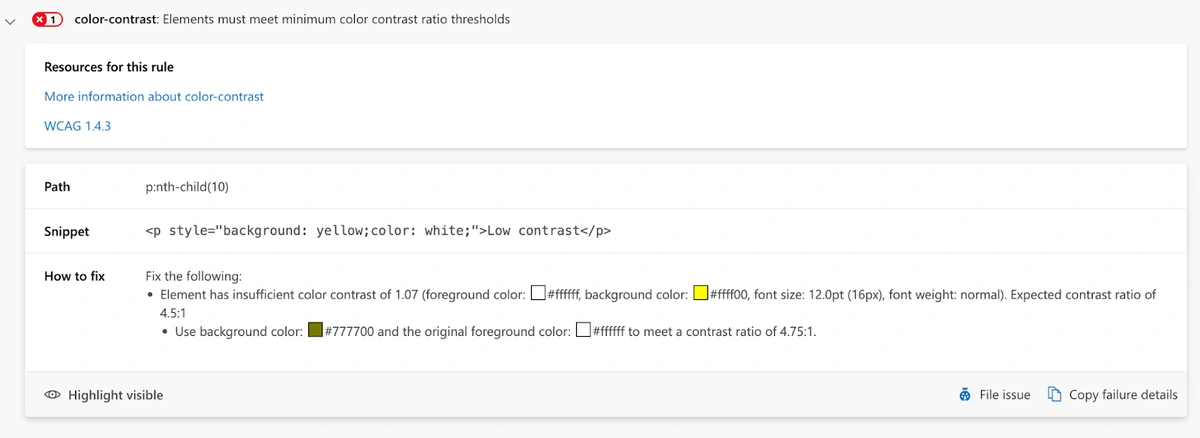Viewport: 1200px width, 438px height.
Task: Click the olive #777700 suggested color swatch
Action: 316,331
